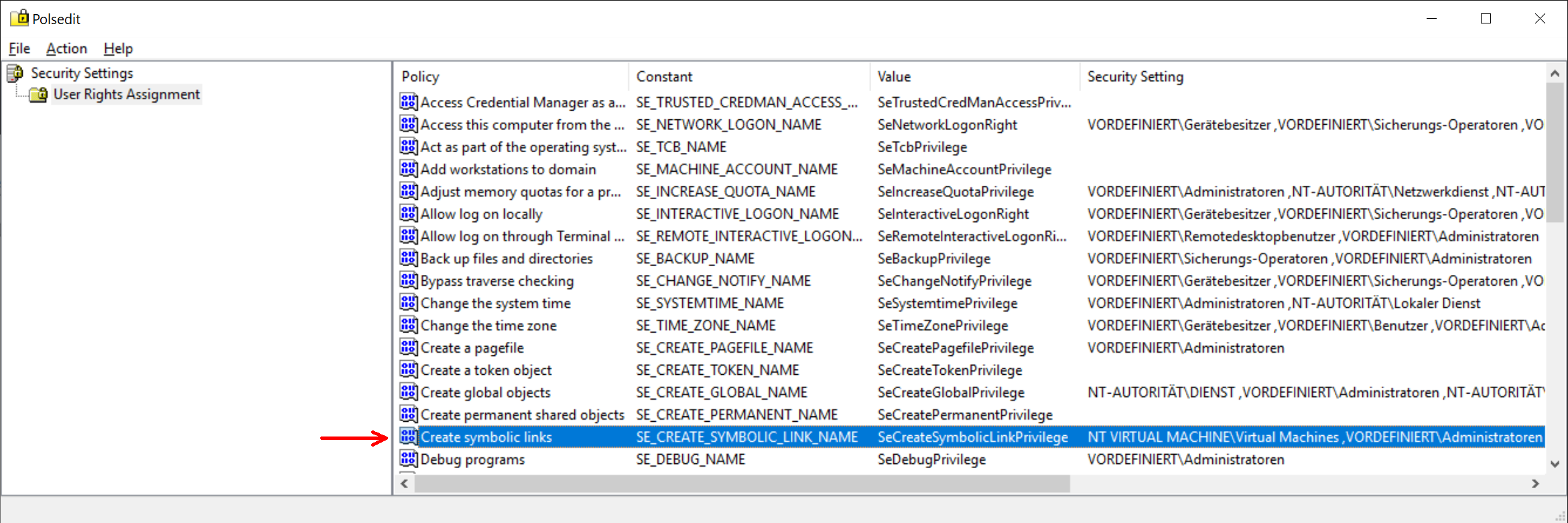Click the icon for Create a token object
The width and height of the screenshot is (1568, 523).
click(x=409, y=369)
